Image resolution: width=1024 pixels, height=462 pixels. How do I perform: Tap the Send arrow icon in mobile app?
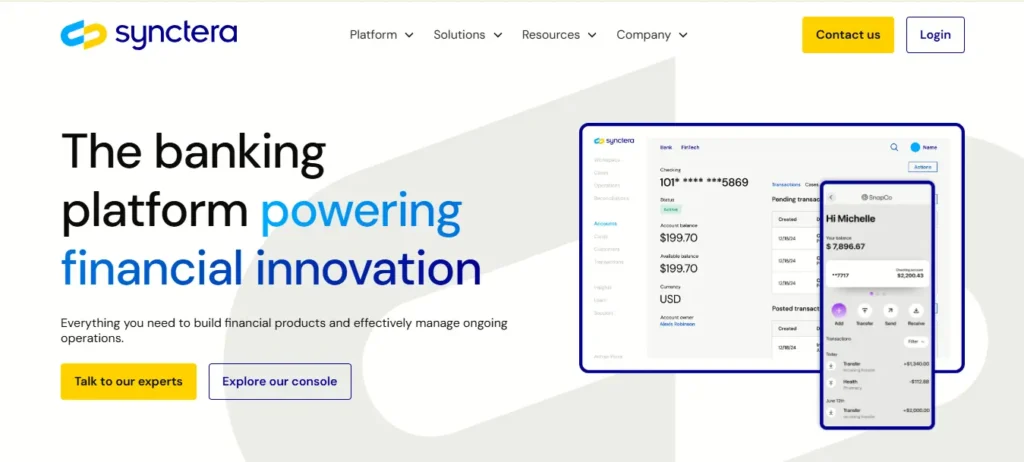pyautogui.click(x=891, y=310)
